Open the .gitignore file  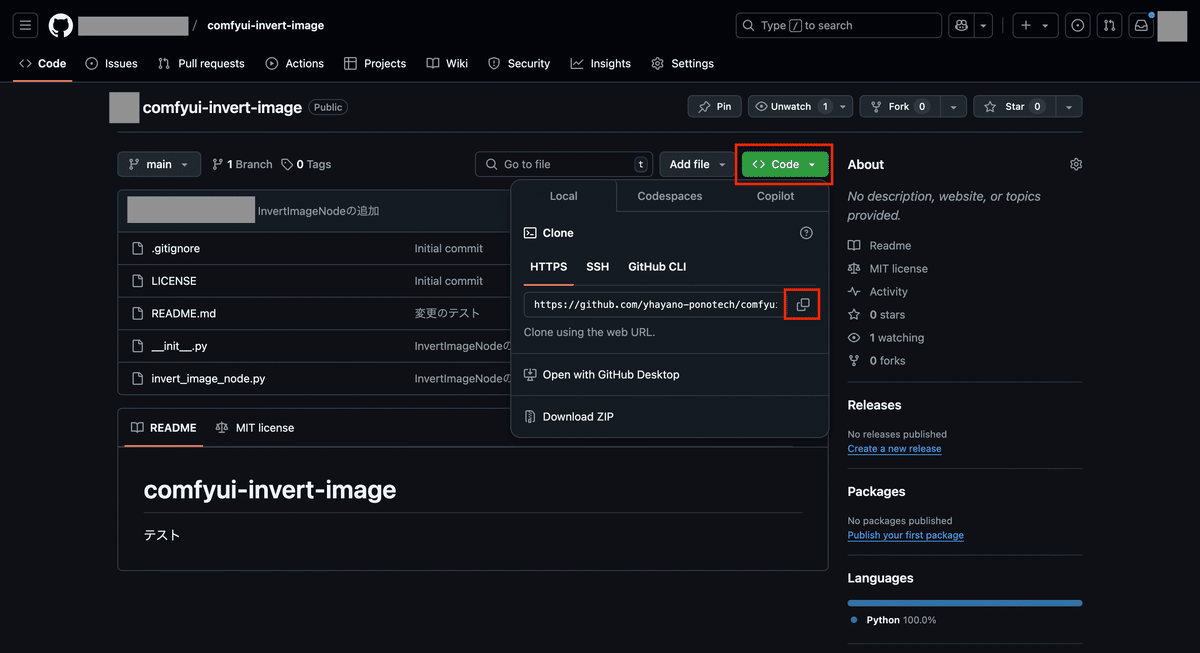[176, 248]
